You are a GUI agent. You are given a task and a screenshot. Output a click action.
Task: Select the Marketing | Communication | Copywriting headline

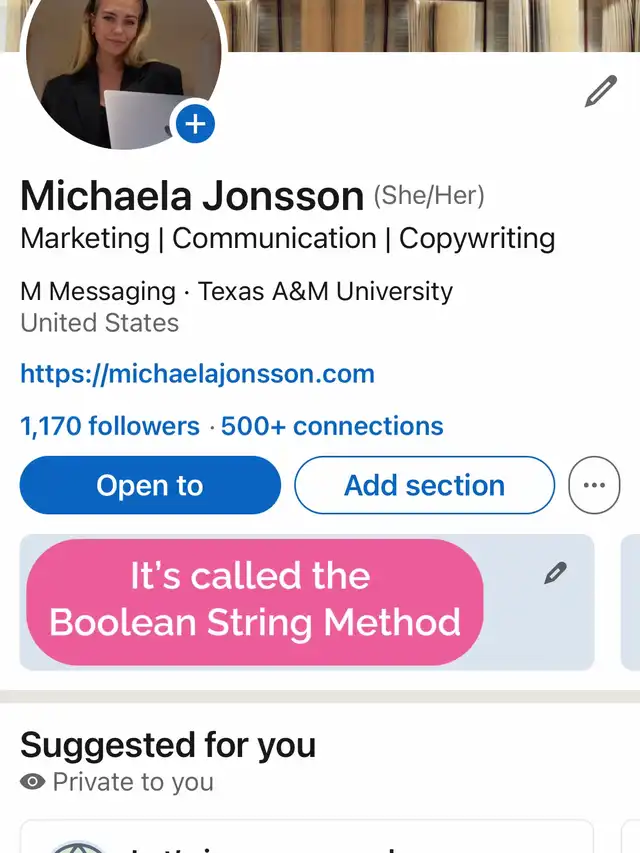point(288,239)
